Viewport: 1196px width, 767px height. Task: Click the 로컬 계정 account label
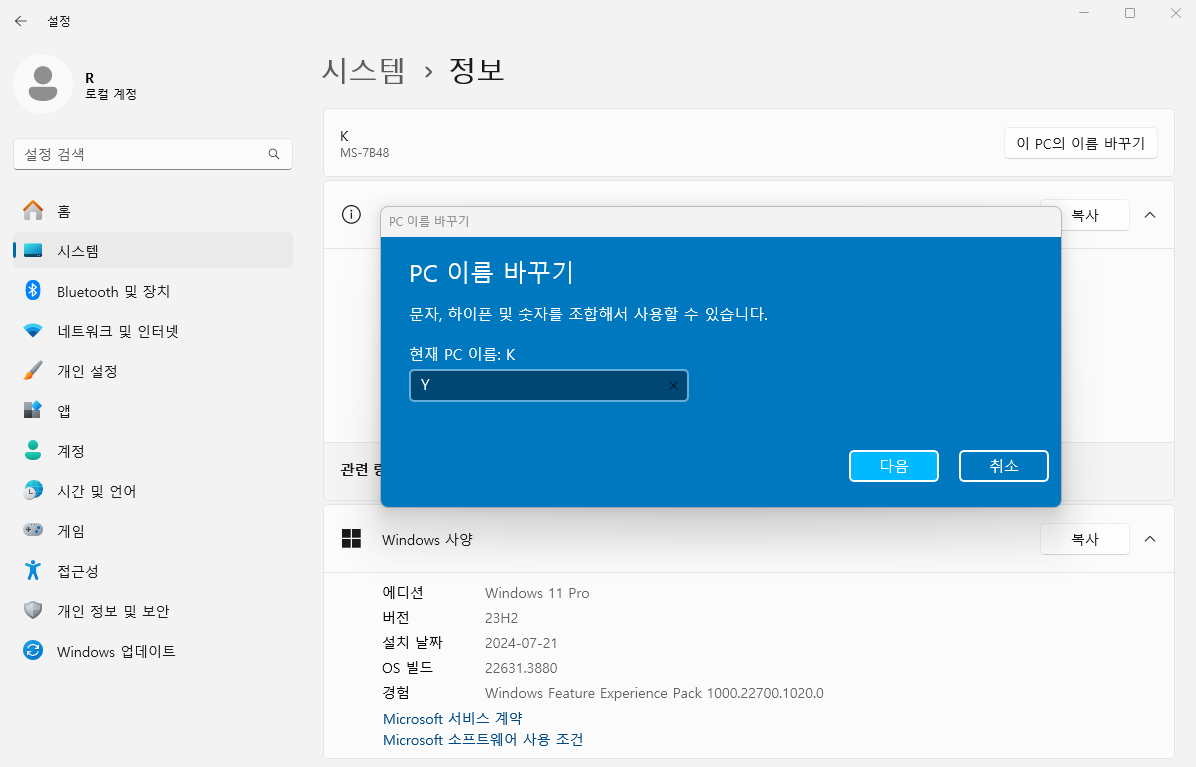pyautogui.click(x=111, y=94)
